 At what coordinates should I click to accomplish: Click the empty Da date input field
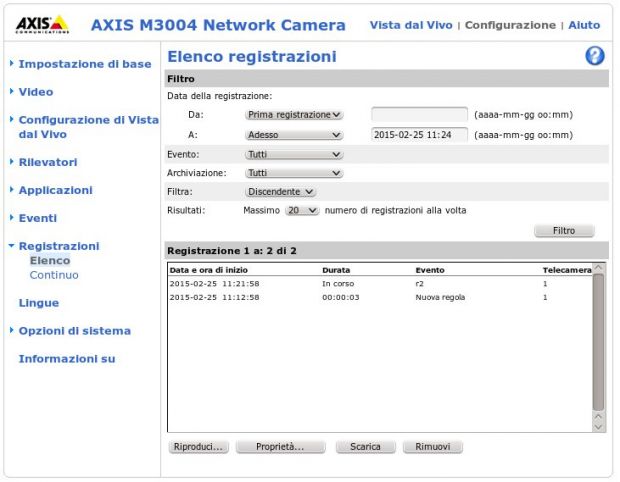(x=420, y=115)
